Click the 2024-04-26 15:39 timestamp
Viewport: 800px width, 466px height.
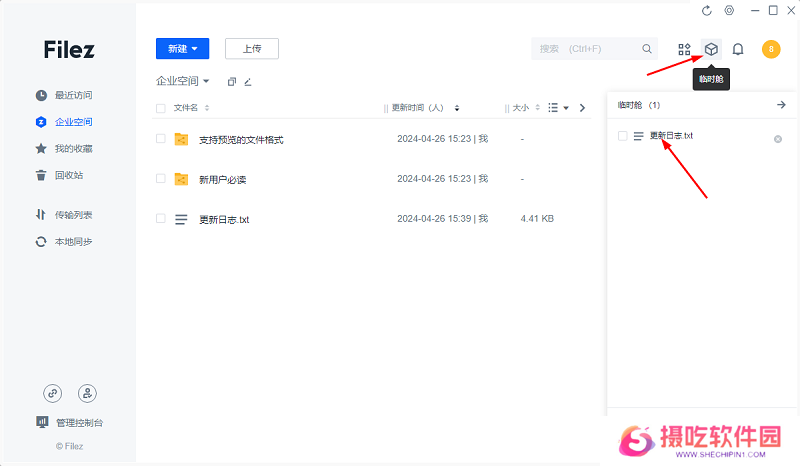435,218
